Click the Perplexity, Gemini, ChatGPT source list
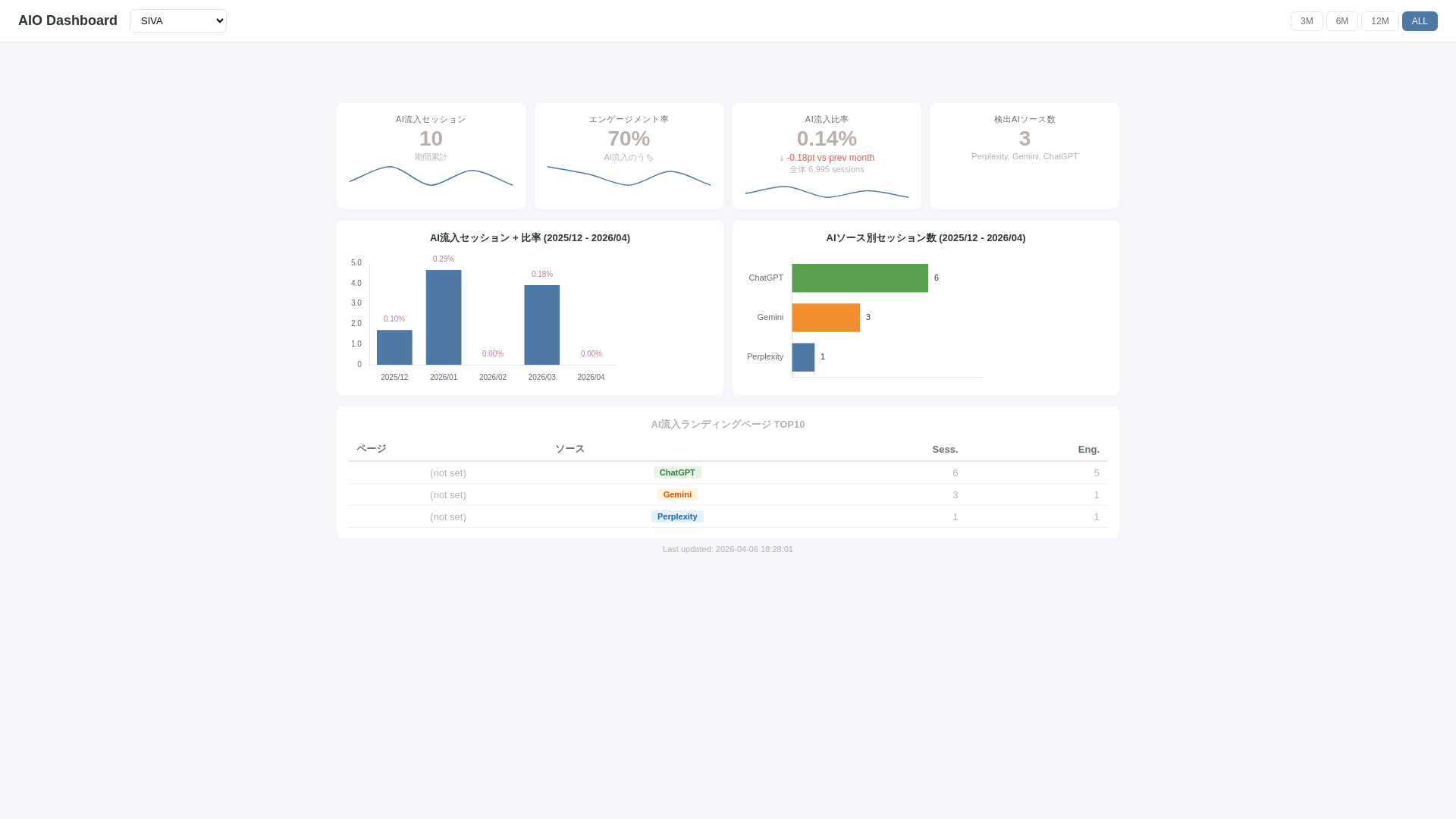This screenshot has width=1456, height=819. [1025, 157]
